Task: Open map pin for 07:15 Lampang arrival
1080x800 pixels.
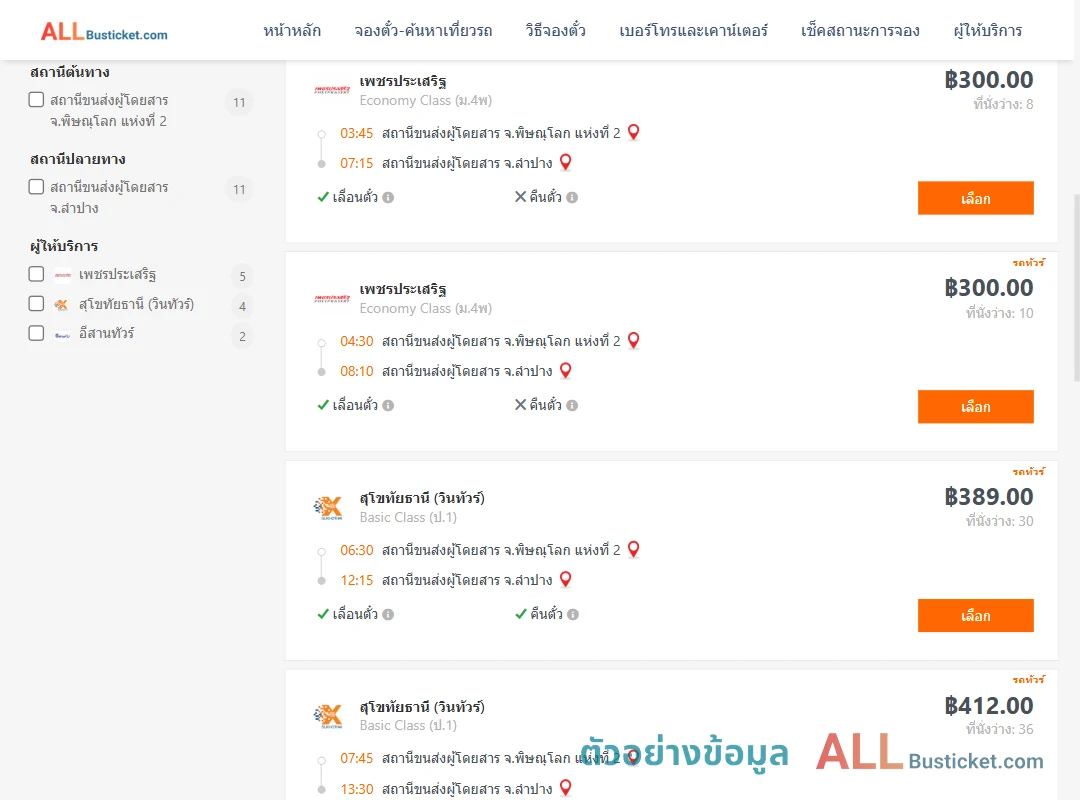Action: tap(565, 162)
